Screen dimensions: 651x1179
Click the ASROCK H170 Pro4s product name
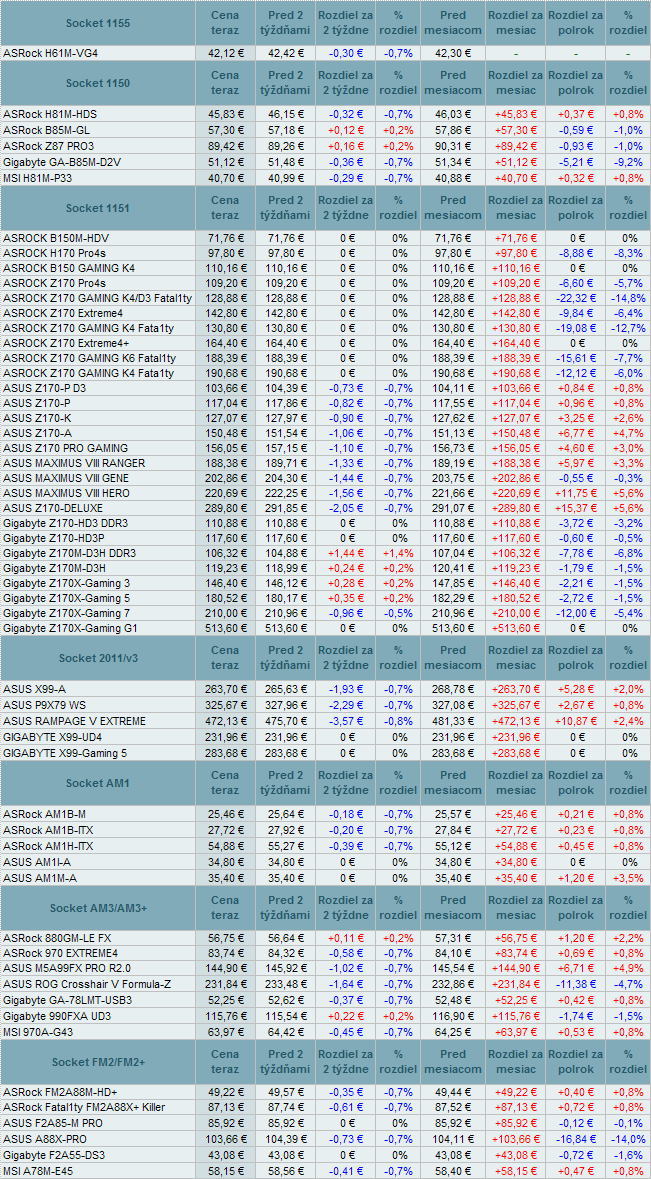53,253
